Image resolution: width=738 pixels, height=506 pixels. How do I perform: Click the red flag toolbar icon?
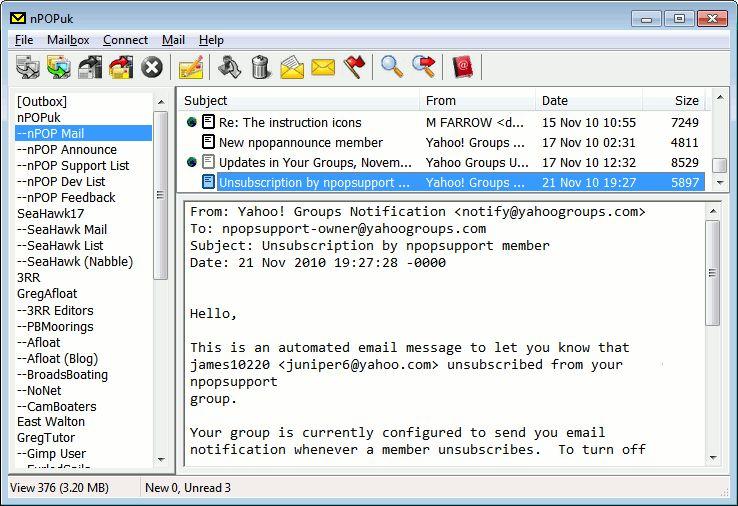point(354,67)
